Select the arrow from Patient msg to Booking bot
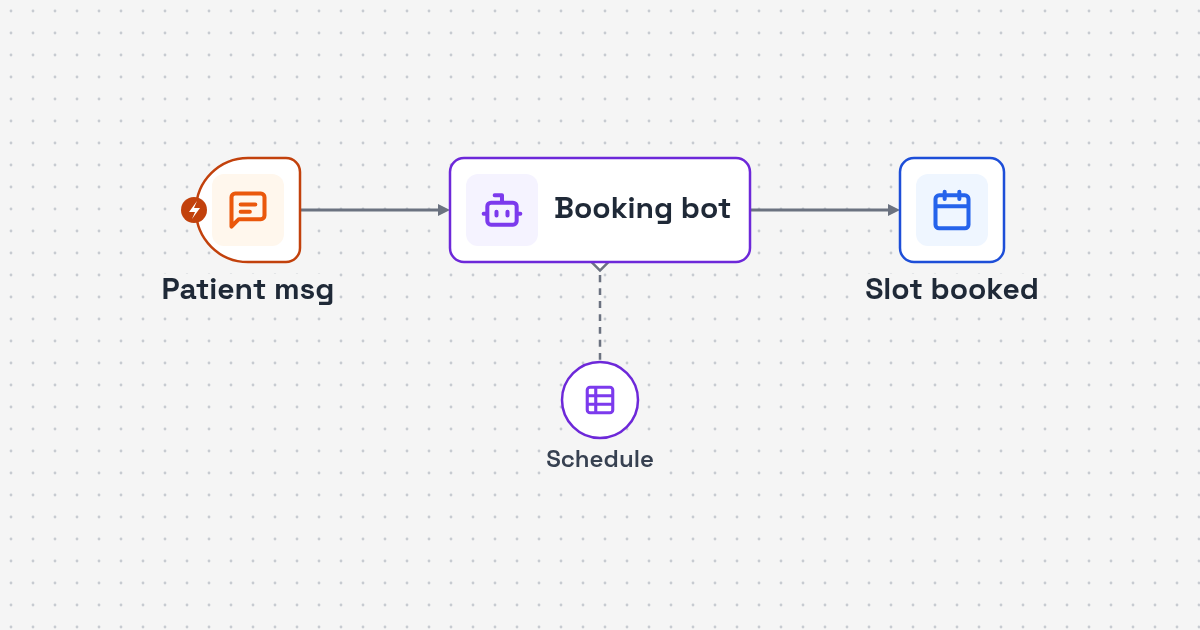 click(x=375, y=210)
